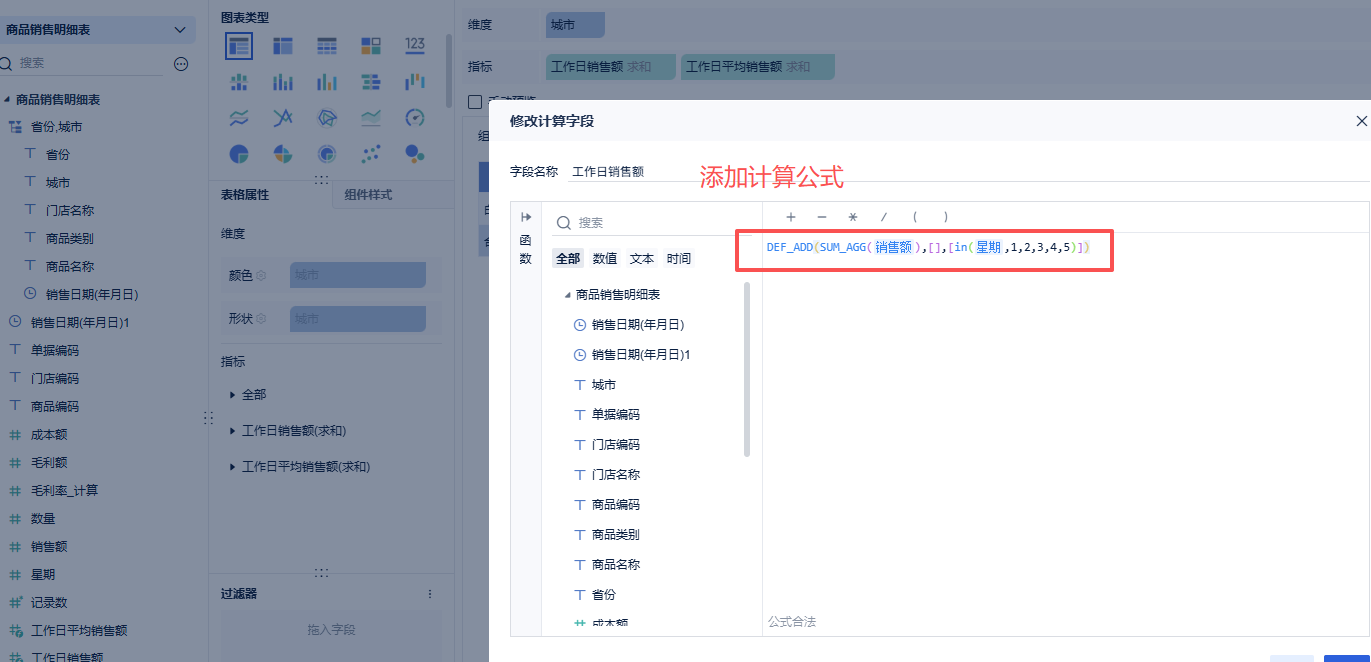
Task: Click the dialog field list scrollbar
Action: point(747,369)
